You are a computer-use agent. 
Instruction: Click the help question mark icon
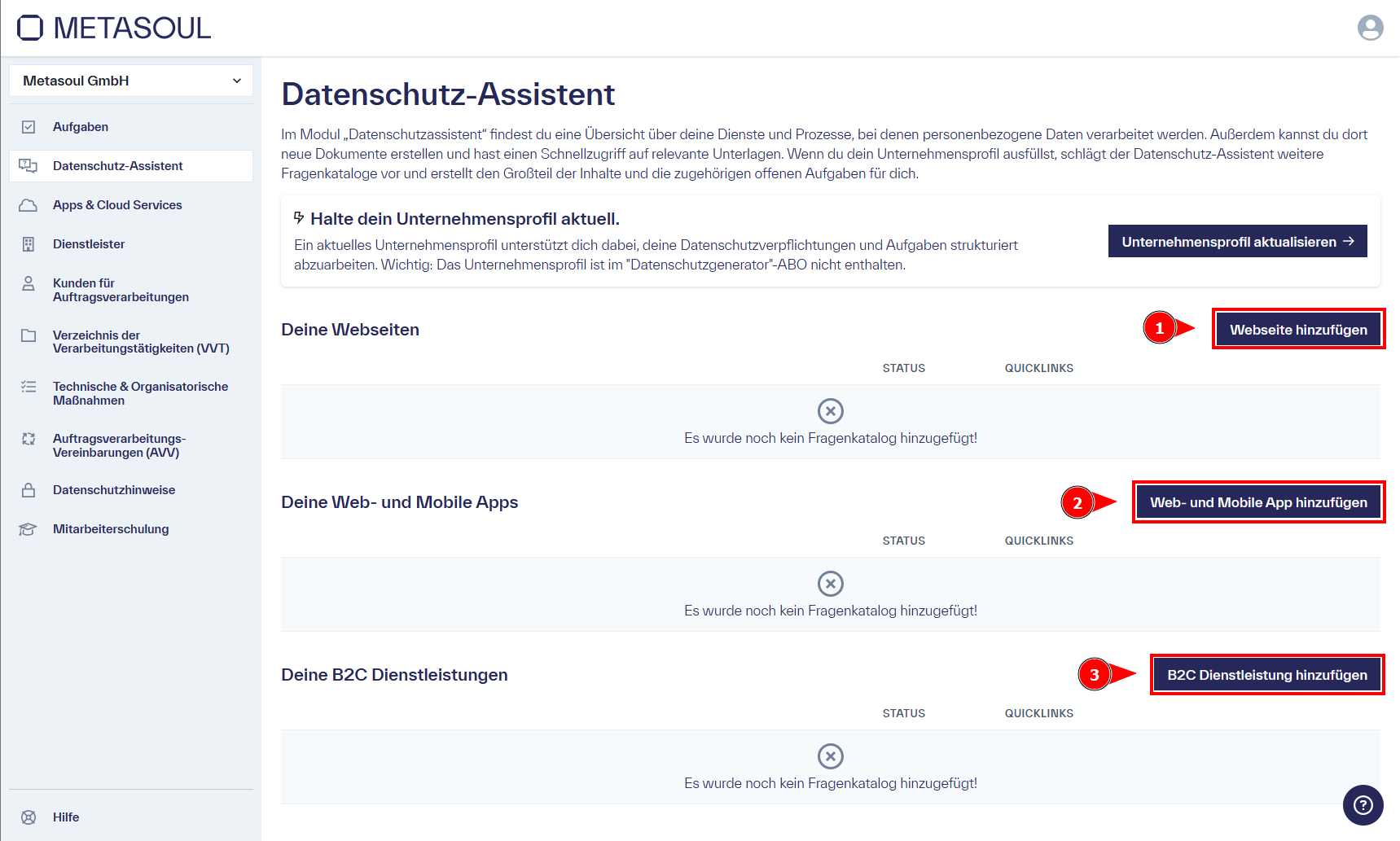tap(1363, 805)
